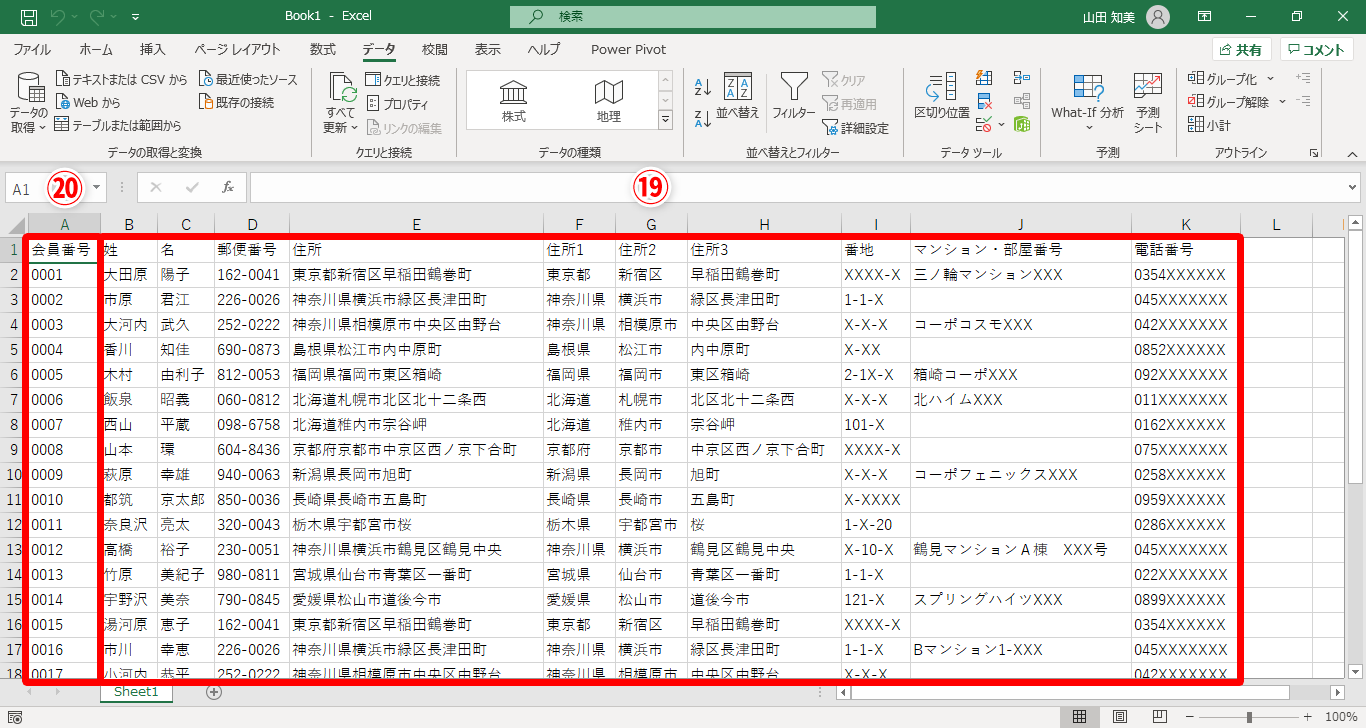Screen dimensions: 1366x728
Task: Click the すべて更新 (Refresh All) icon
Action: point(342,88)
